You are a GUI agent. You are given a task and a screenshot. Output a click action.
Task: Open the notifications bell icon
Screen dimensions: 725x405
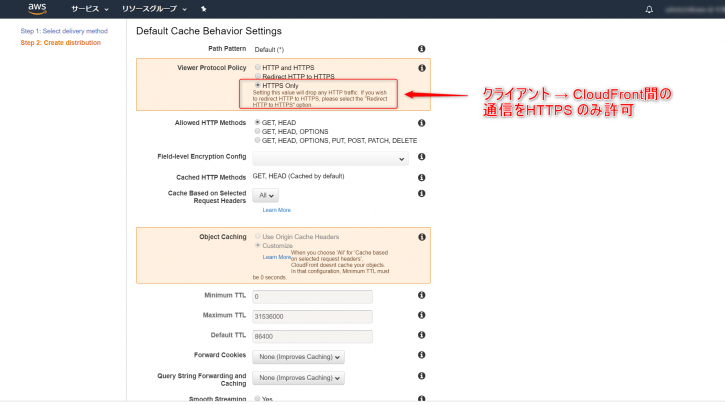649,9
